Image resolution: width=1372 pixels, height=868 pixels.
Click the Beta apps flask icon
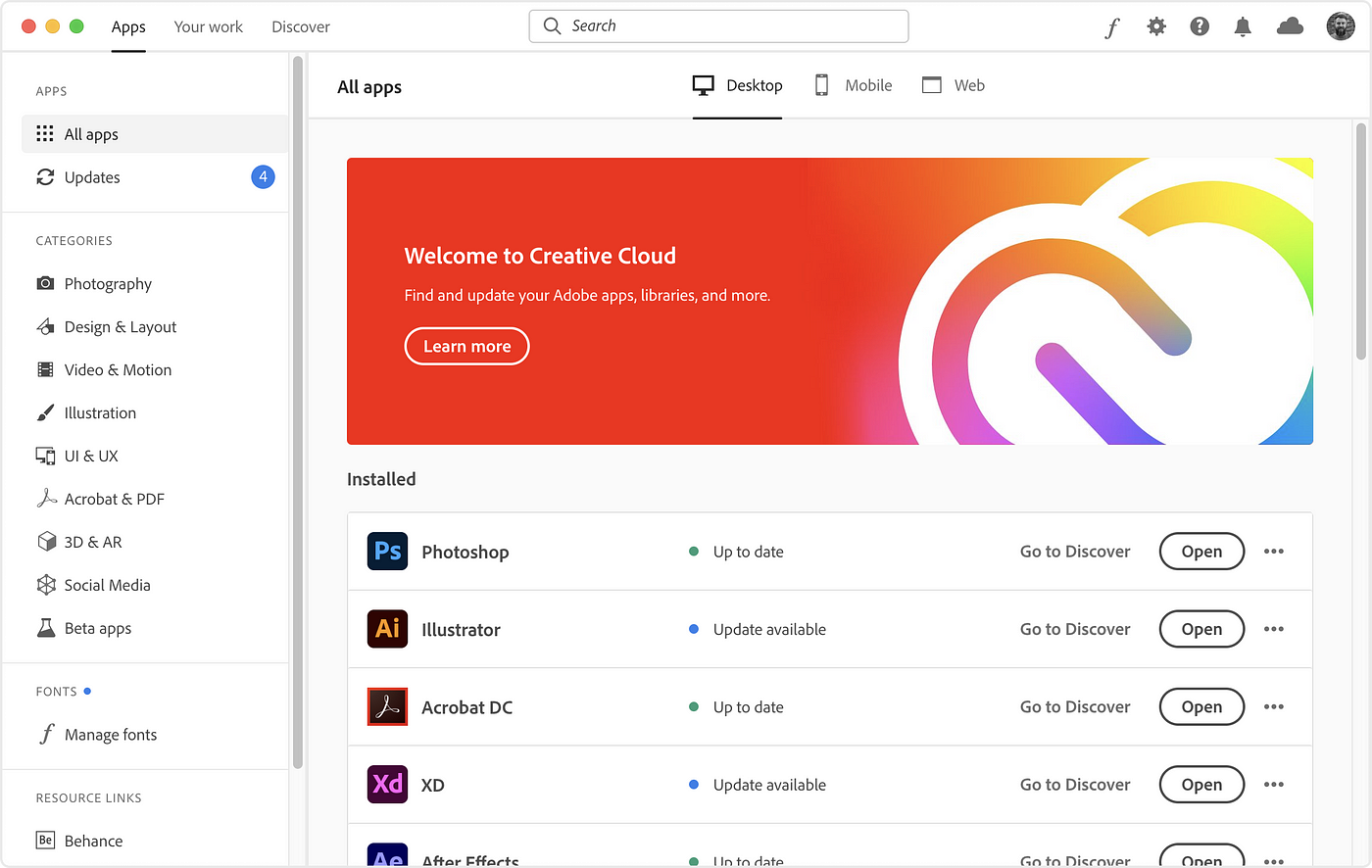tap(46, 628)
